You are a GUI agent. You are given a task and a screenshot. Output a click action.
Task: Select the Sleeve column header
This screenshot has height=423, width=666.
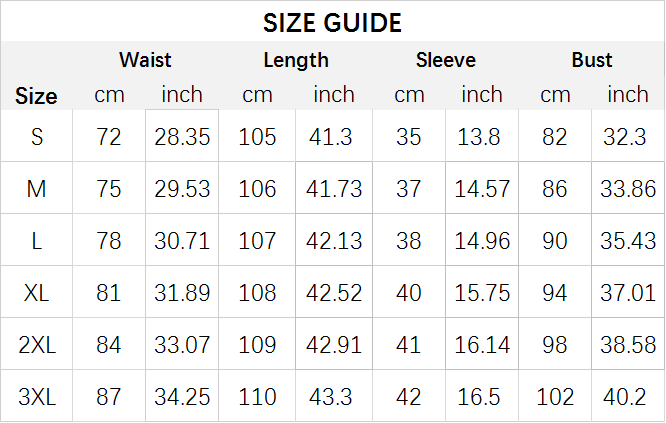[x=446, y=60]
